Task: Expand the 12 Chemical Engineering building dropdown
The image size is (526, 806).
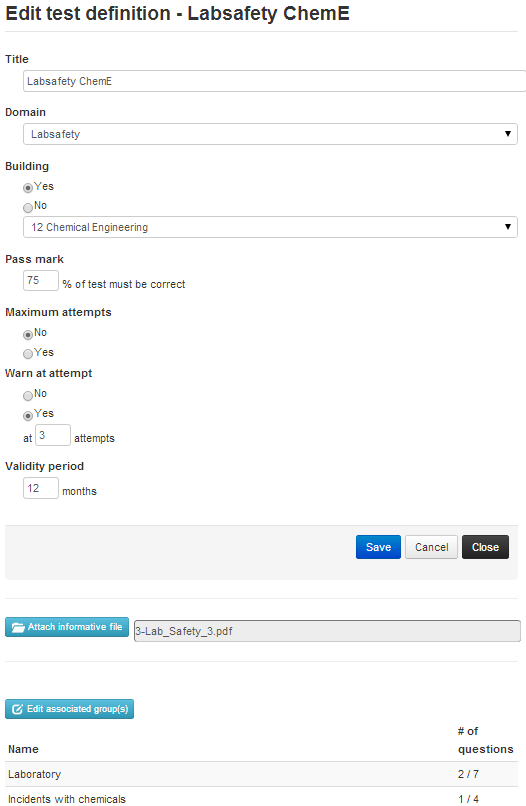Action: [270, 227]
